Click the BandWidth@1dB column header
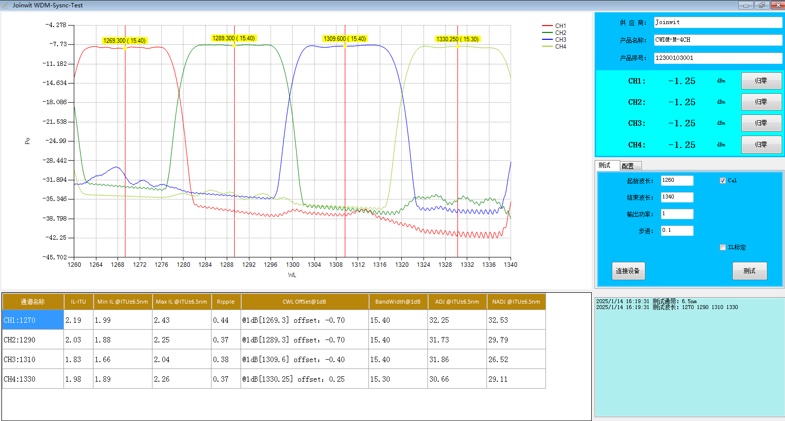Image resolution: width=785 pixels, height=421 pixels. pos(398,302)
